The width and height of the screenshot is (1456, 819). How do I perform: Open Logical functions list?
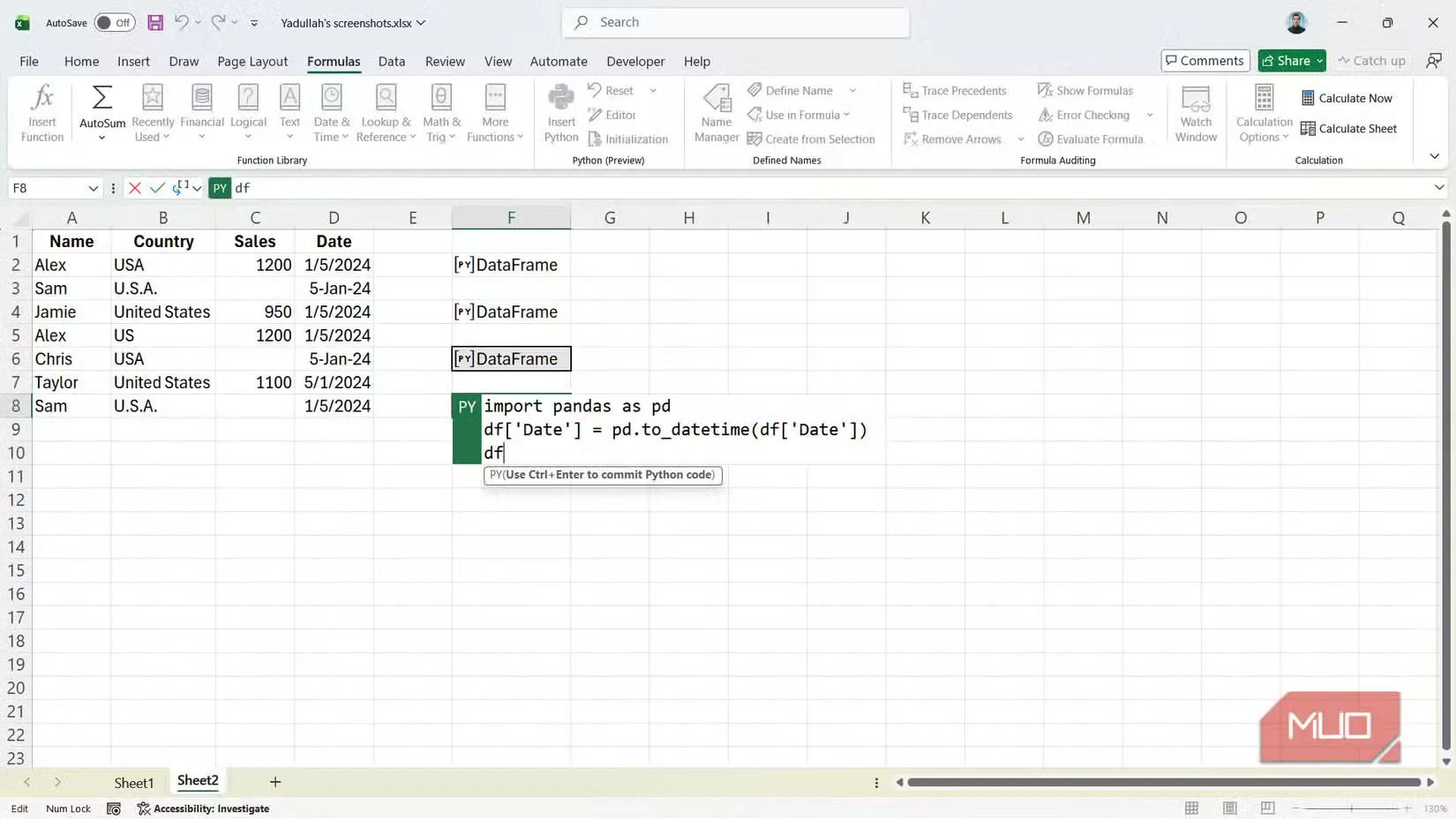[248, 112]
